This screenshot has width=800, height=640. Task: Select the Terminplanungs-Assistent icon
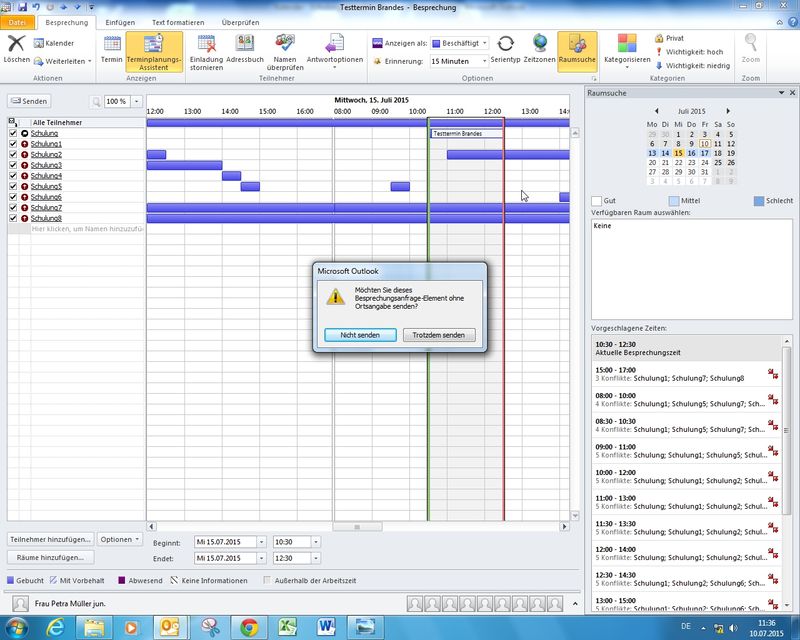coord(154,44)
